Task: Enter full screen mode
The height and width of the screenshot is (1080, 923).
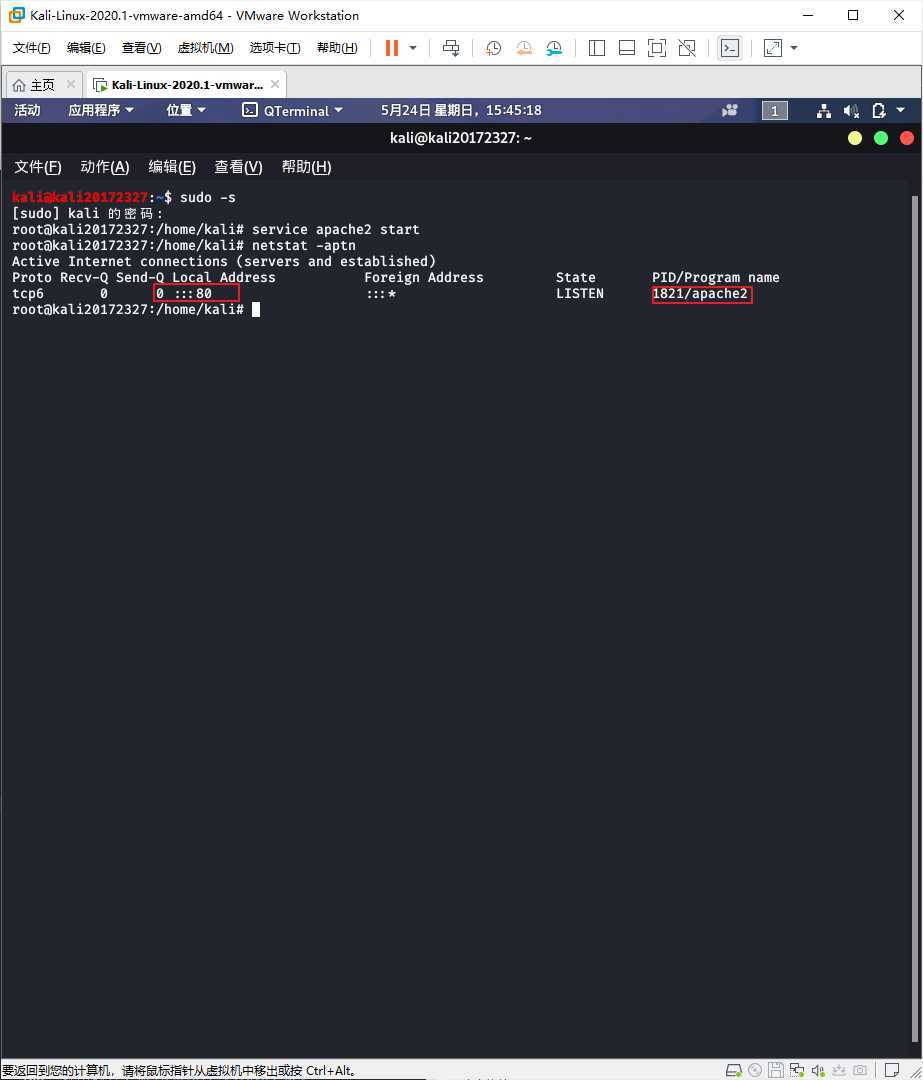Action: (657, 48)
